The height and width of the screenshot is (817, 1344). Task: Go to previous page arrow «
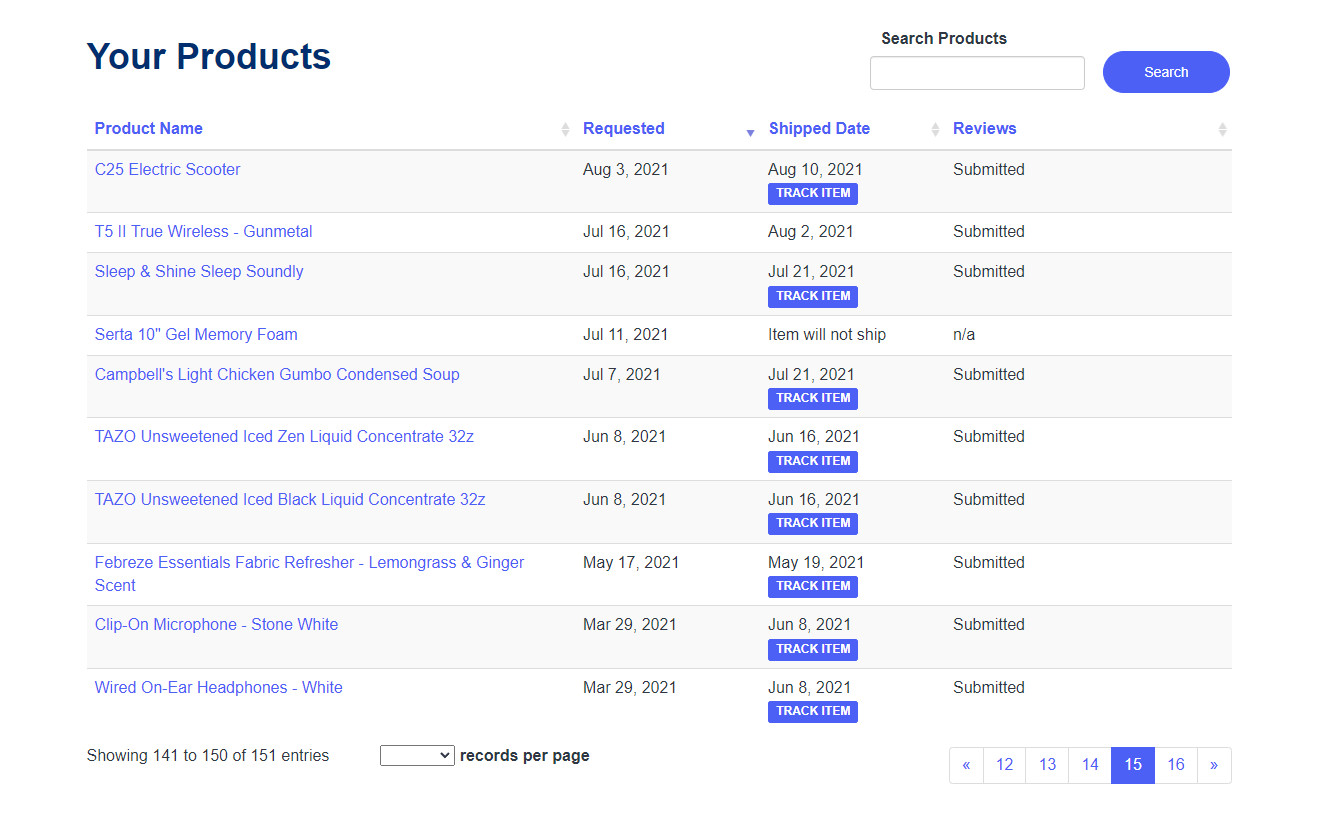tap(966, 765)
